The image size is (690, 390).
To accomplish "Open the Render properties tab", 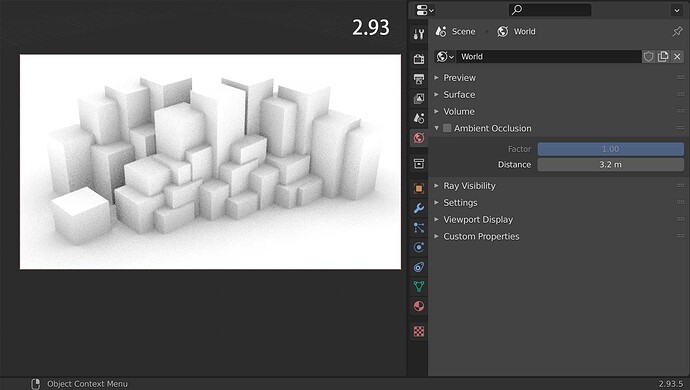I will point(419,59).
